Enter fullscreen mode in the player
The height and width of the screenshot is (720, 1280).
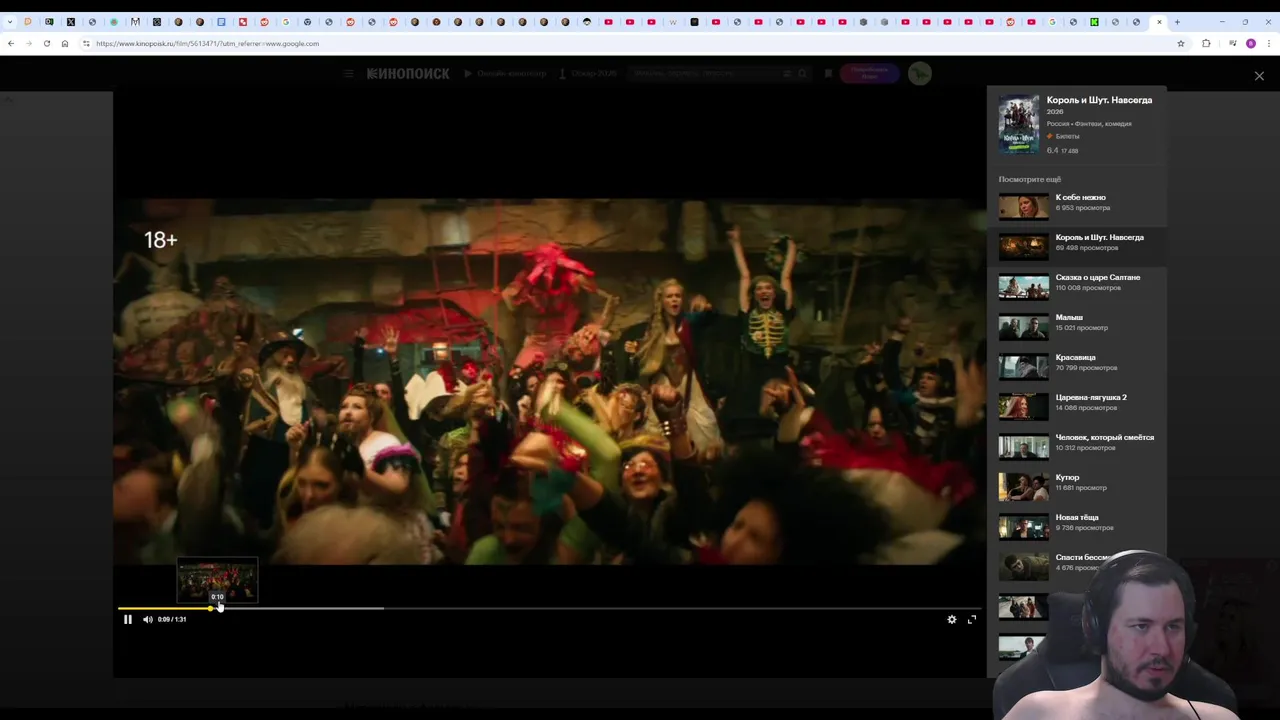[972, 619]
